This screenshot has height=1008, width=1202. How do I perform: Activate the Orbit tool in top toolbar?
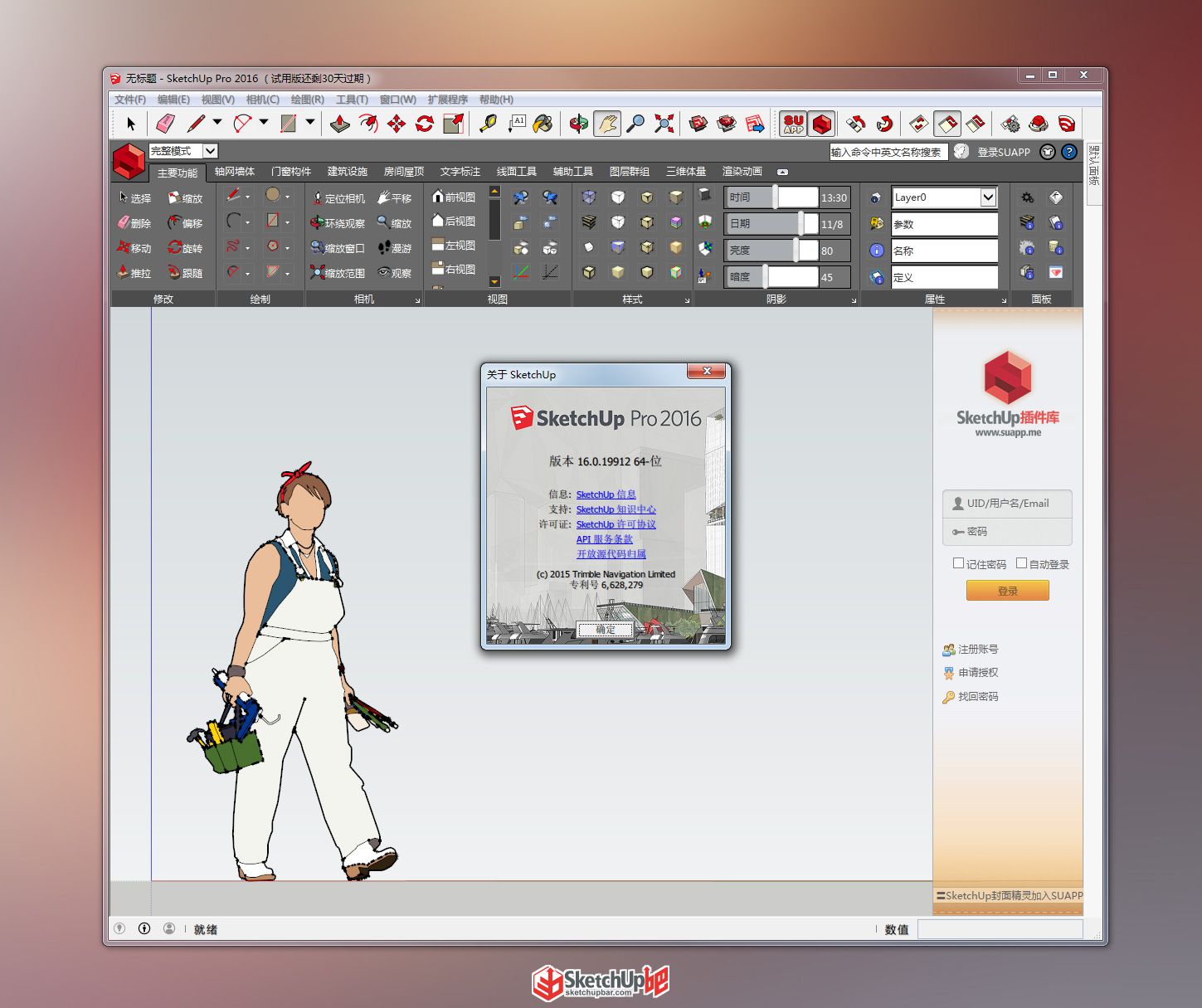(x=579, y=124)
